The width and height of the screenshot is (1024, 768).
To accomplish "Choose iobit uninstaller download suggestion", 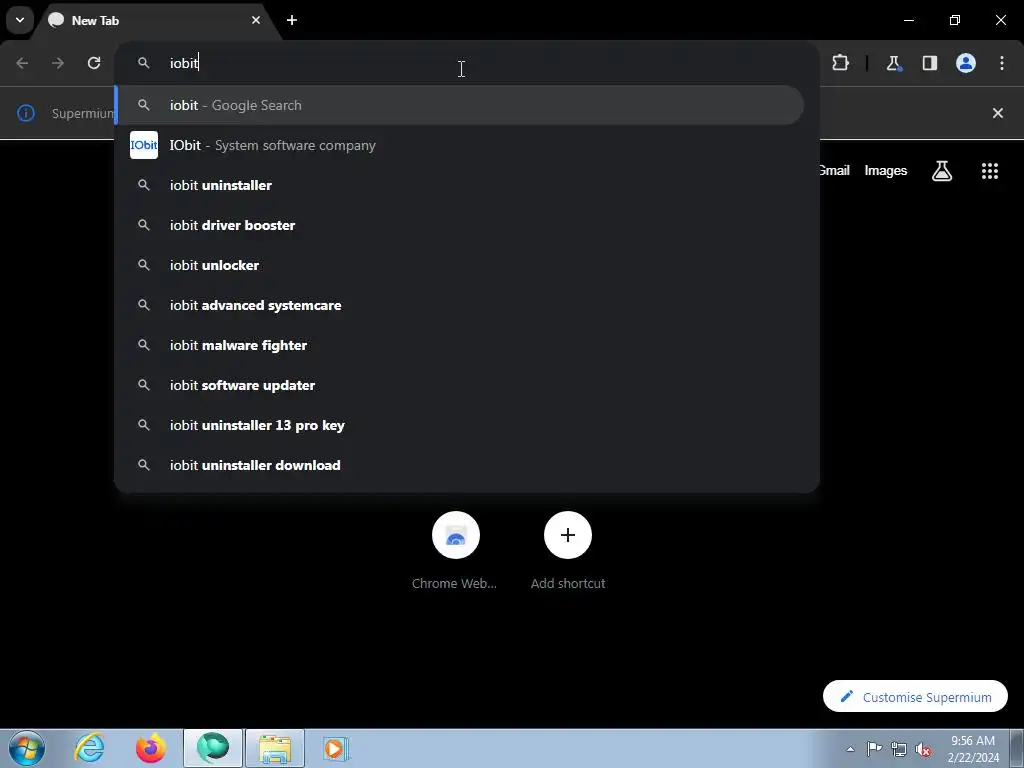I will tap(460, 465).
